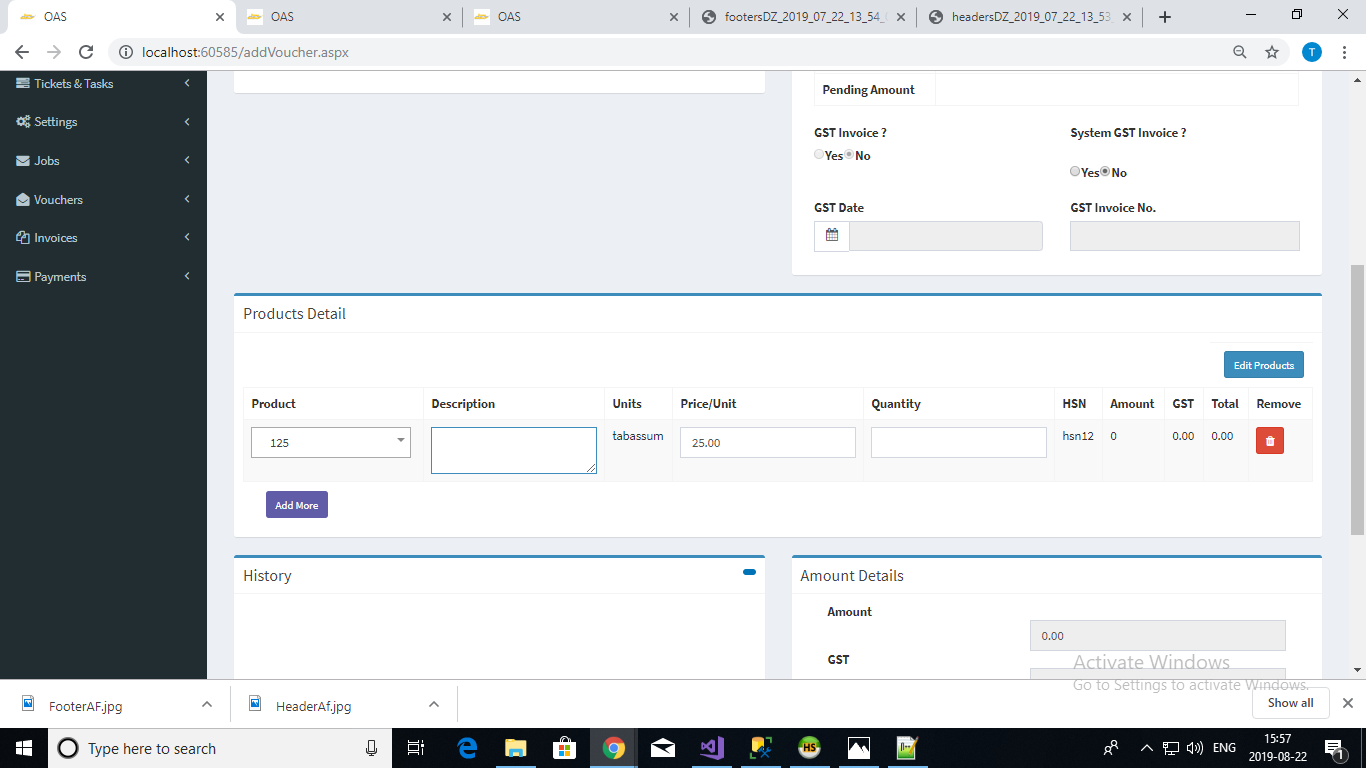Select Yes for System GST Invoice

(x=1075, y=172)
